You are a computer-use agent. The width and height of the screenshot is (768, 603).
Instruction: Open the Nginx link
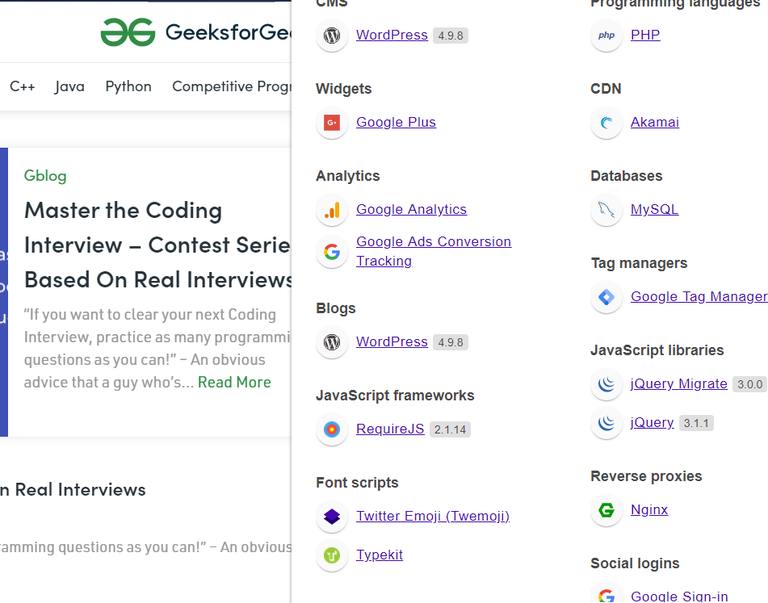(x=649, y=510)
